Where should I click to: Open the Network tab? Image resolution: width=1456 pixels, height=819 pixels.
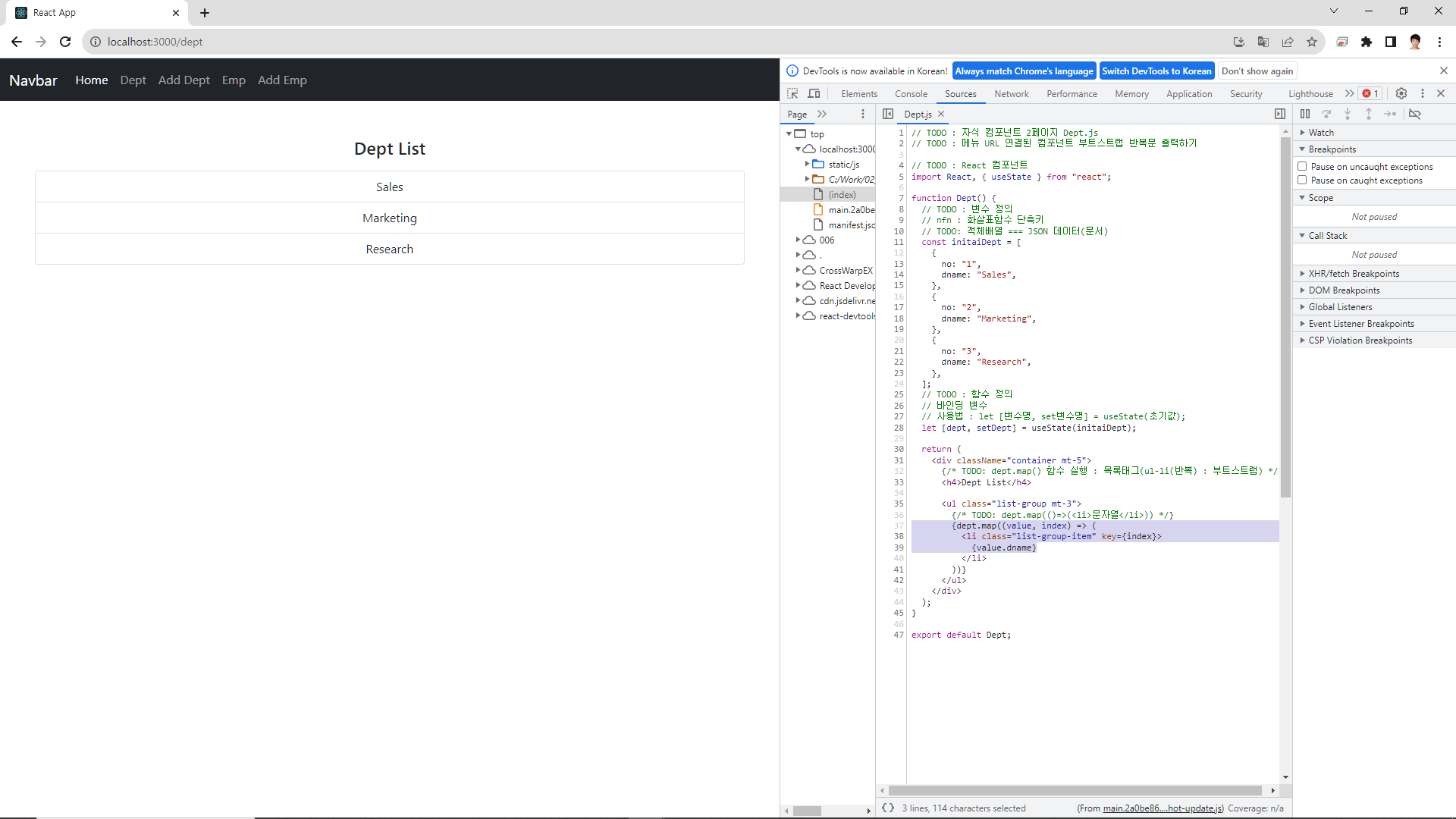tap(1012, 93)
